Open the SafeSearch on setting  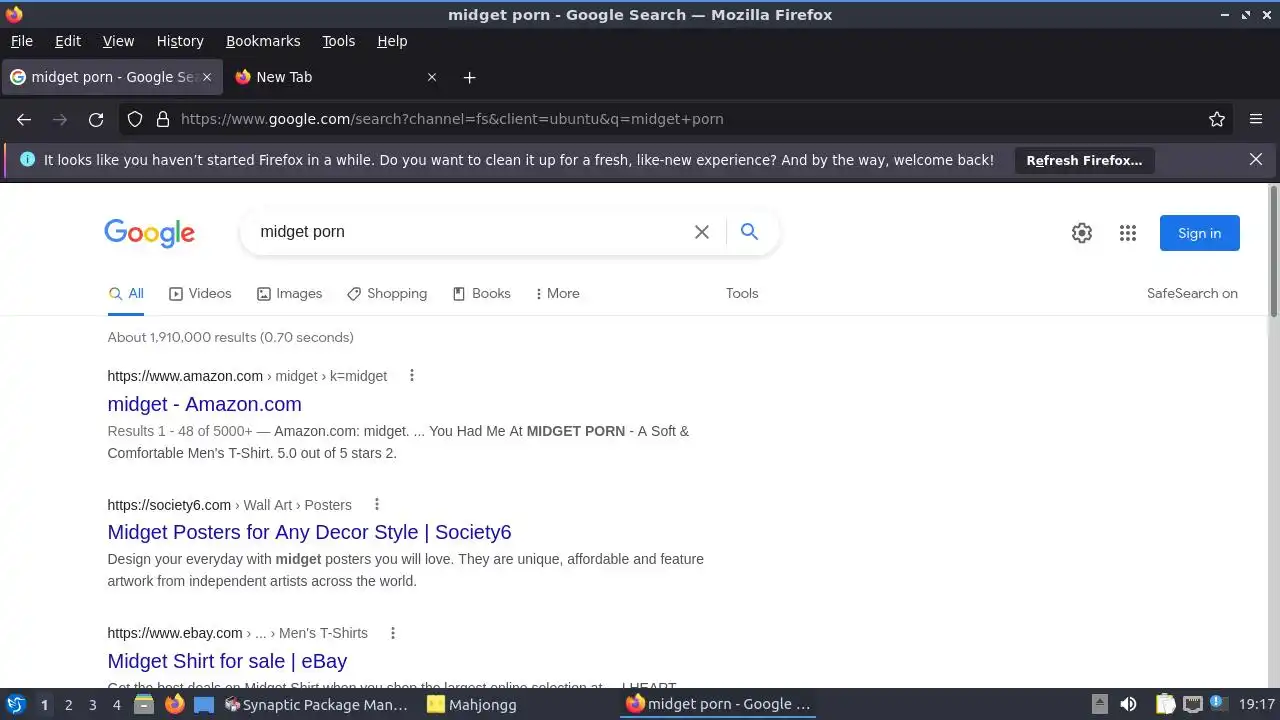pos(1192,293)
